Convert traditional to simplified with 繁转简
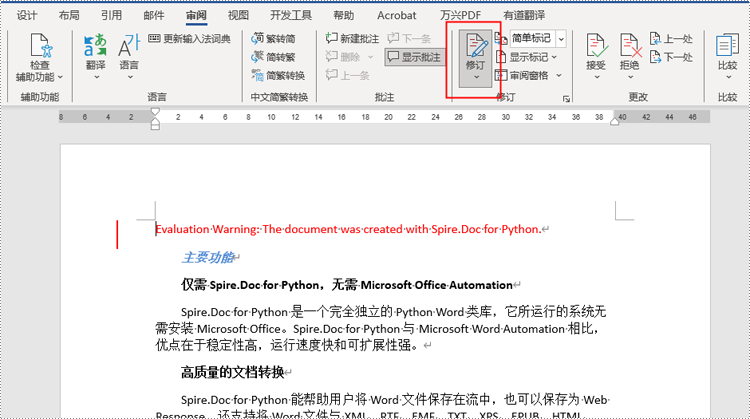 tap(273, 38)
